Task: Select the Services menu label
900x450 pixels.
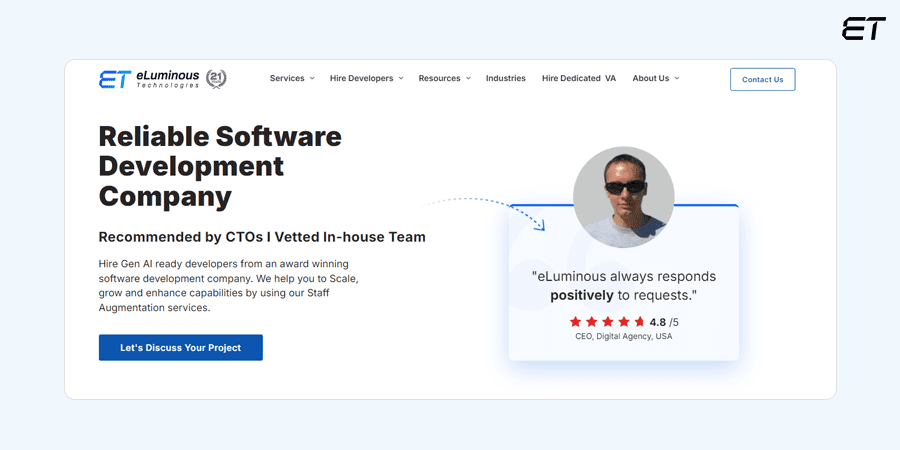Action: click(x=287, y=79)
